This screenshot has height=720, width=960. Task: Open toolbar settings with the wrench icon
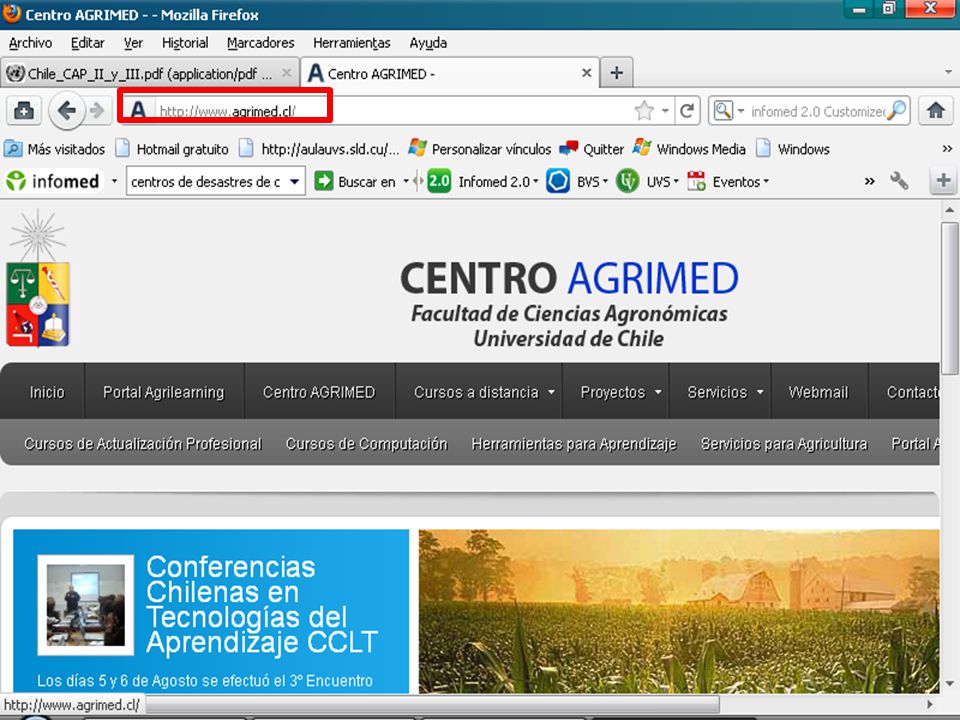[899, 181]
